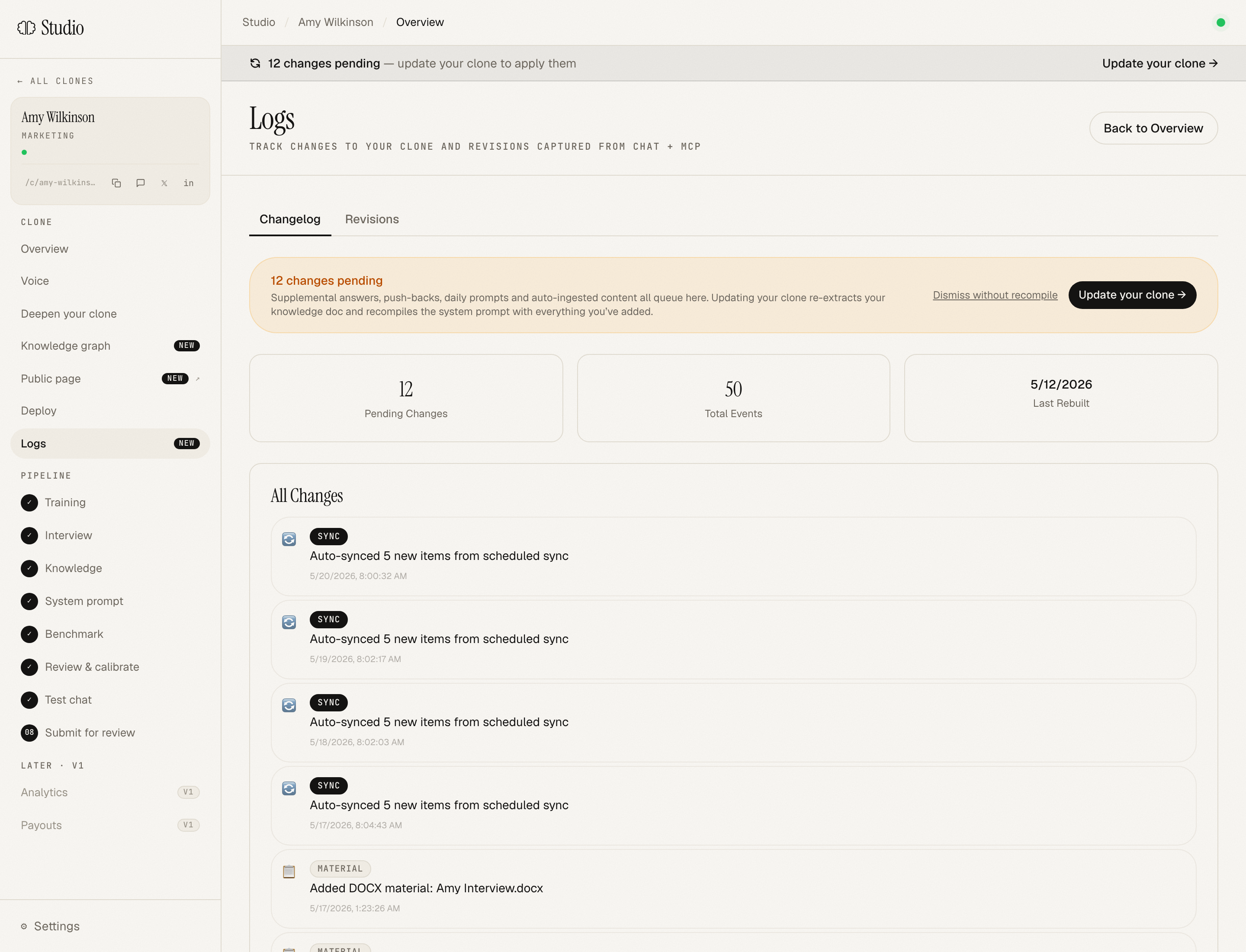Screen dimensions: 1246x952
Task: Click the green status dot top right
Action: (x=1220, y=23)
